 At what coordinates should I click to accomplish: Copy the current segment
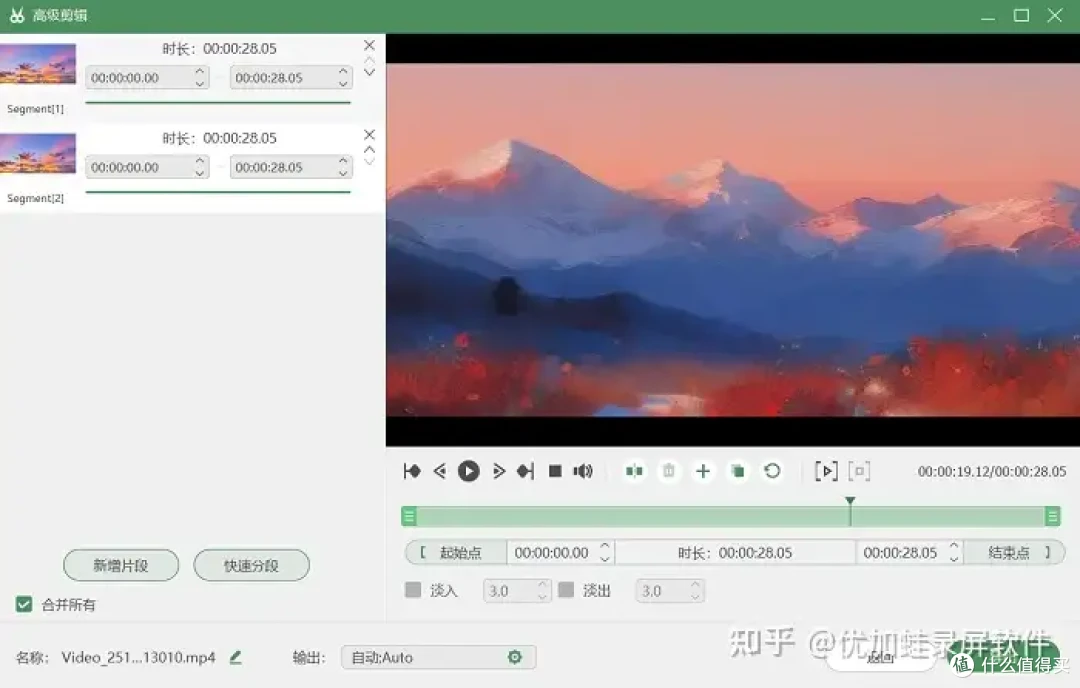(x=738, y=471)
